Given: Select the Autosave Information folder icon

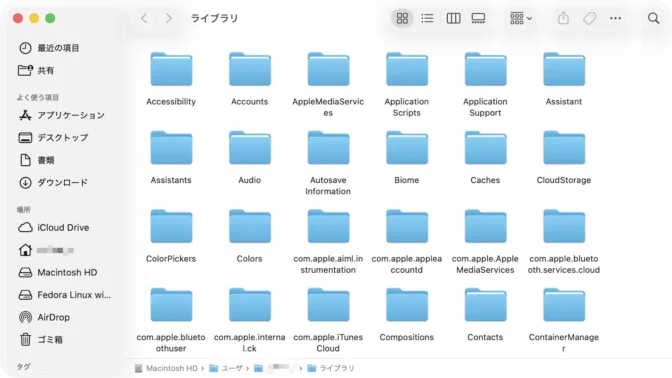Looking at the screenshot, I should pyautogui.click(x=328, y=148).
